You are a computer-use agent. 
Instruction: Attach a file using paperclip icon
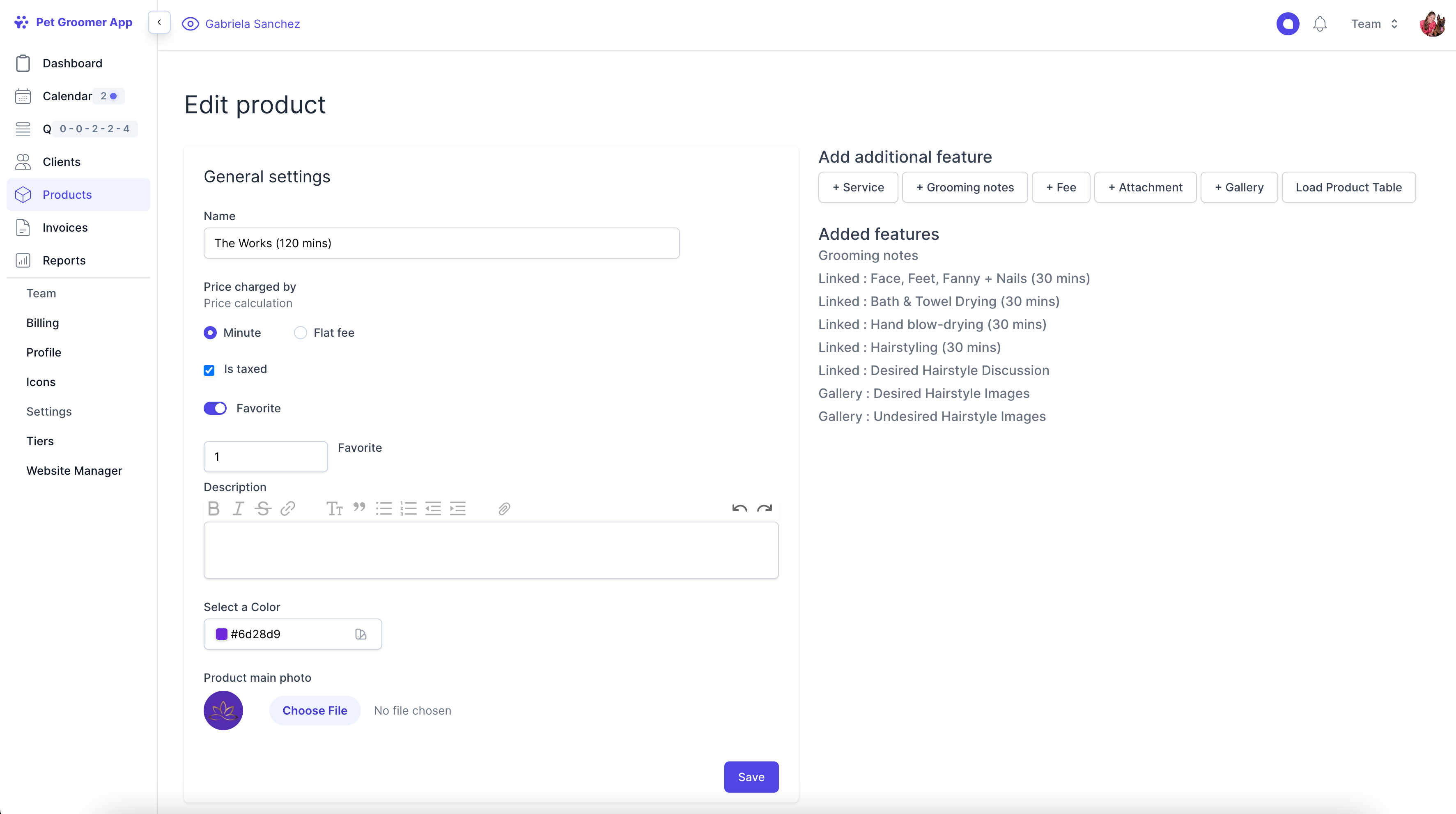tap(504, 509)
